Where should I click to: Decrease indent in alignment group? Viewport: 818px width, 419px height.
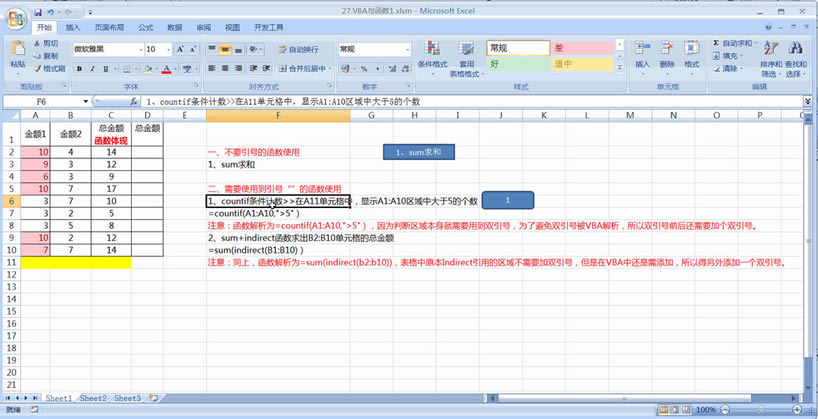254,68
